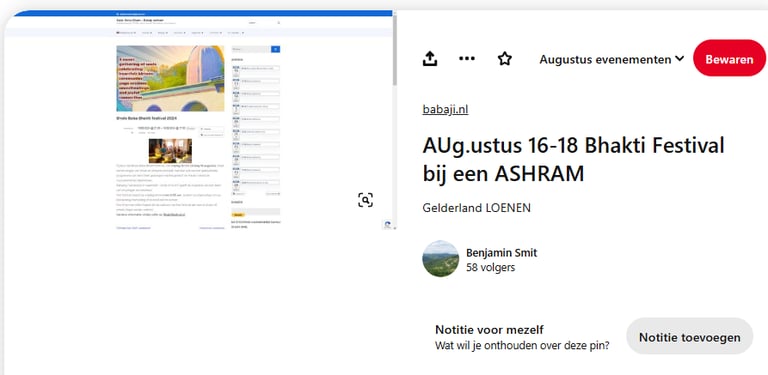Screen dimensions: 768x375
Task: Click the Notitie toevoegen button
Action: coord(690,337)
